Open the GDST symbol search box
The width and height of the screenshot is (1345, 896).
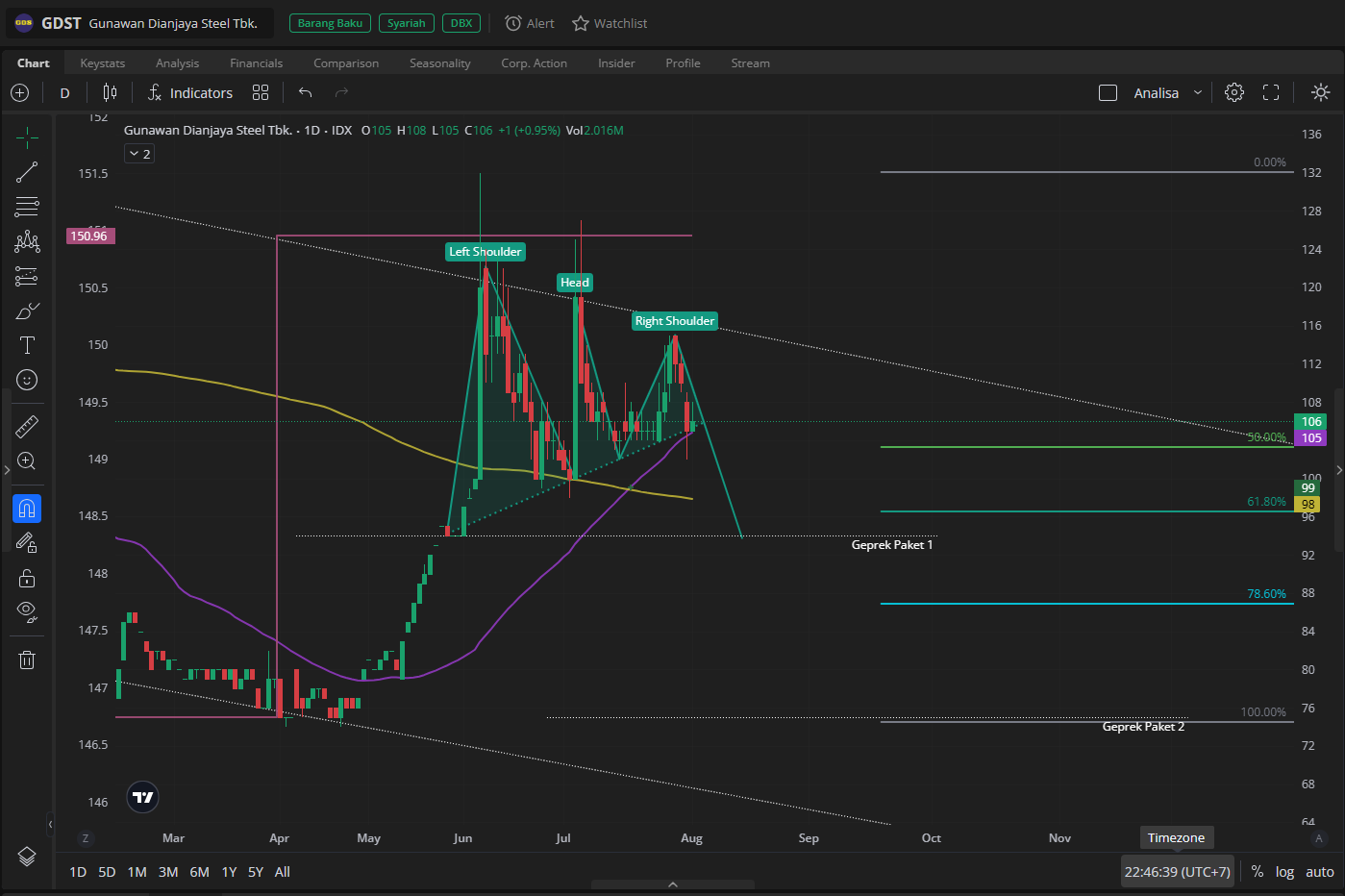point(139,23)
